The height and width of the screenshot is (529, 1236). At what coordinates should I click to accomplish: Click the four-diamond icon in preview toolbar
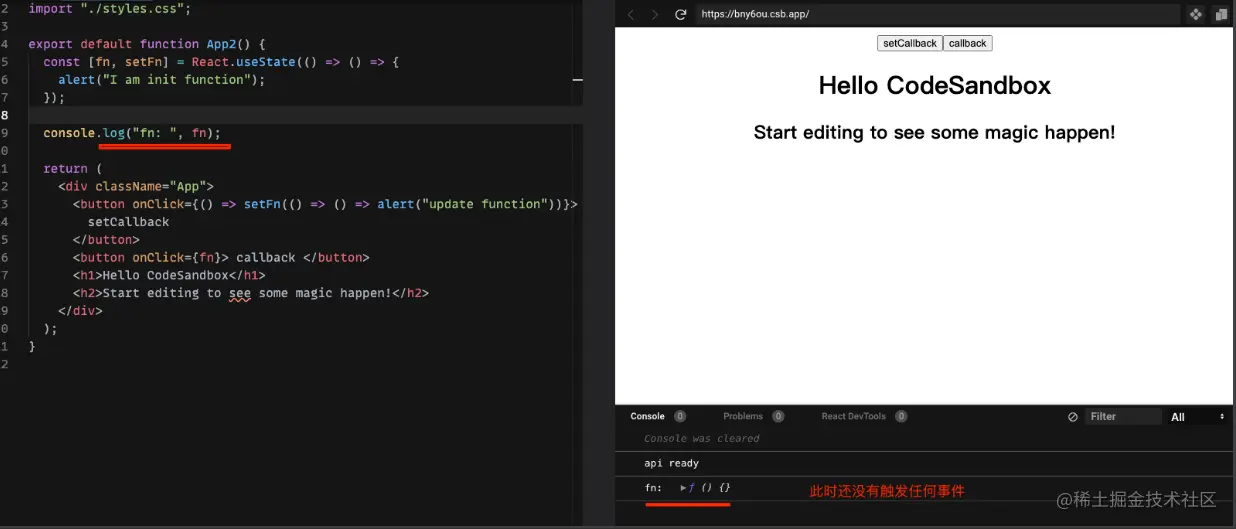tap(1196, 15)
